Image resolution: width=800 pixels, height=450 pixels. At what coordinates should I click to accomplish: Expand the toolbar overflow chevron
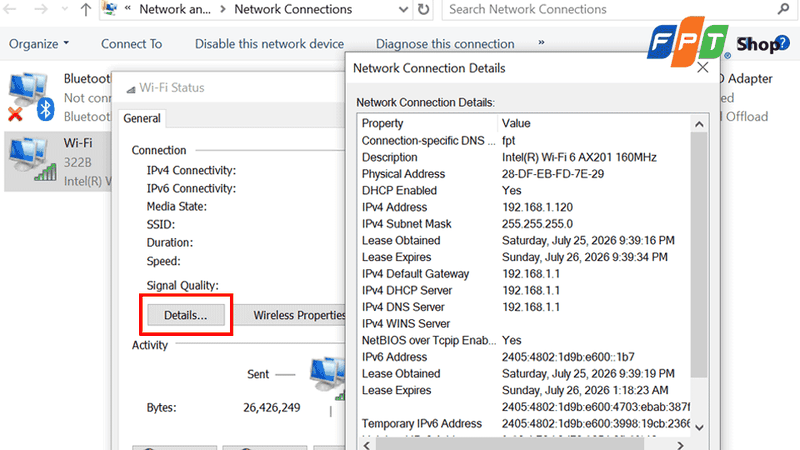pyautogui.click(x=541, y=43)
